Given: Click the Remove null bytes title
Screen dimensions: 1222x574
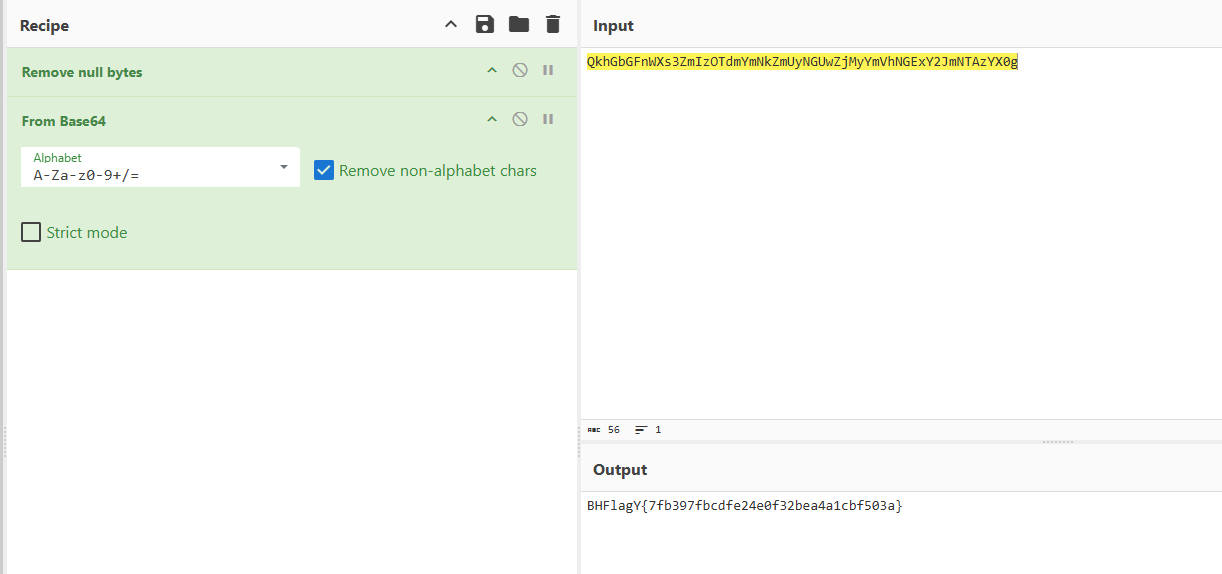Looking at the screenshot, I should (x=82, y=72).
